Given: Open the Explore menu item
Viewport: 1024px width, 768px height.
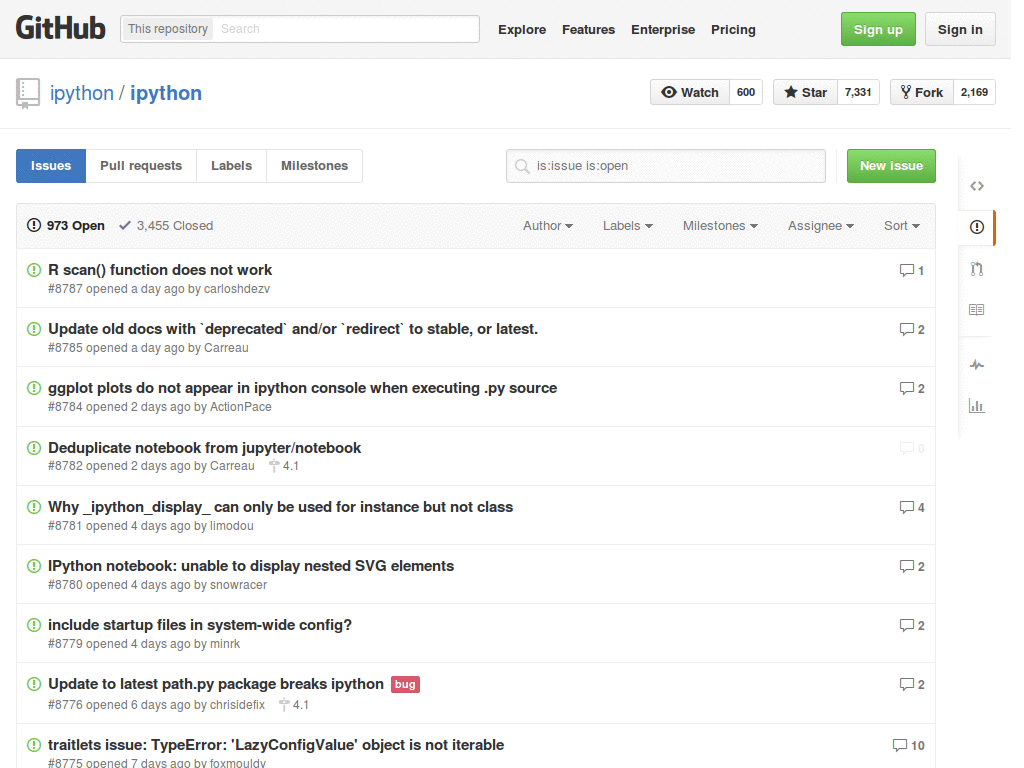Looking at the screenshot, I should click(x=522, y=29).
